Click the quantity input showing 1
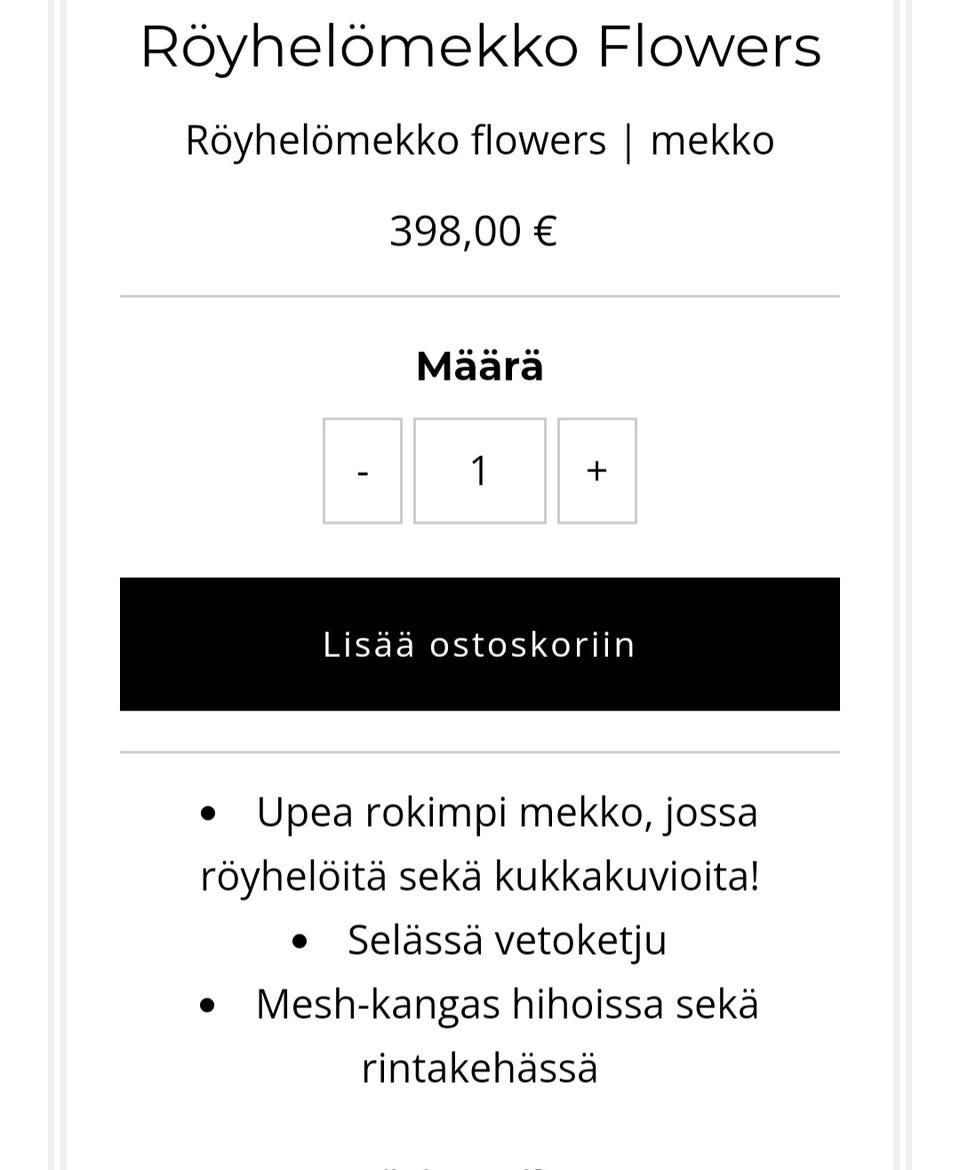Viewport: 960px width, 1170px height. point(480,471)
